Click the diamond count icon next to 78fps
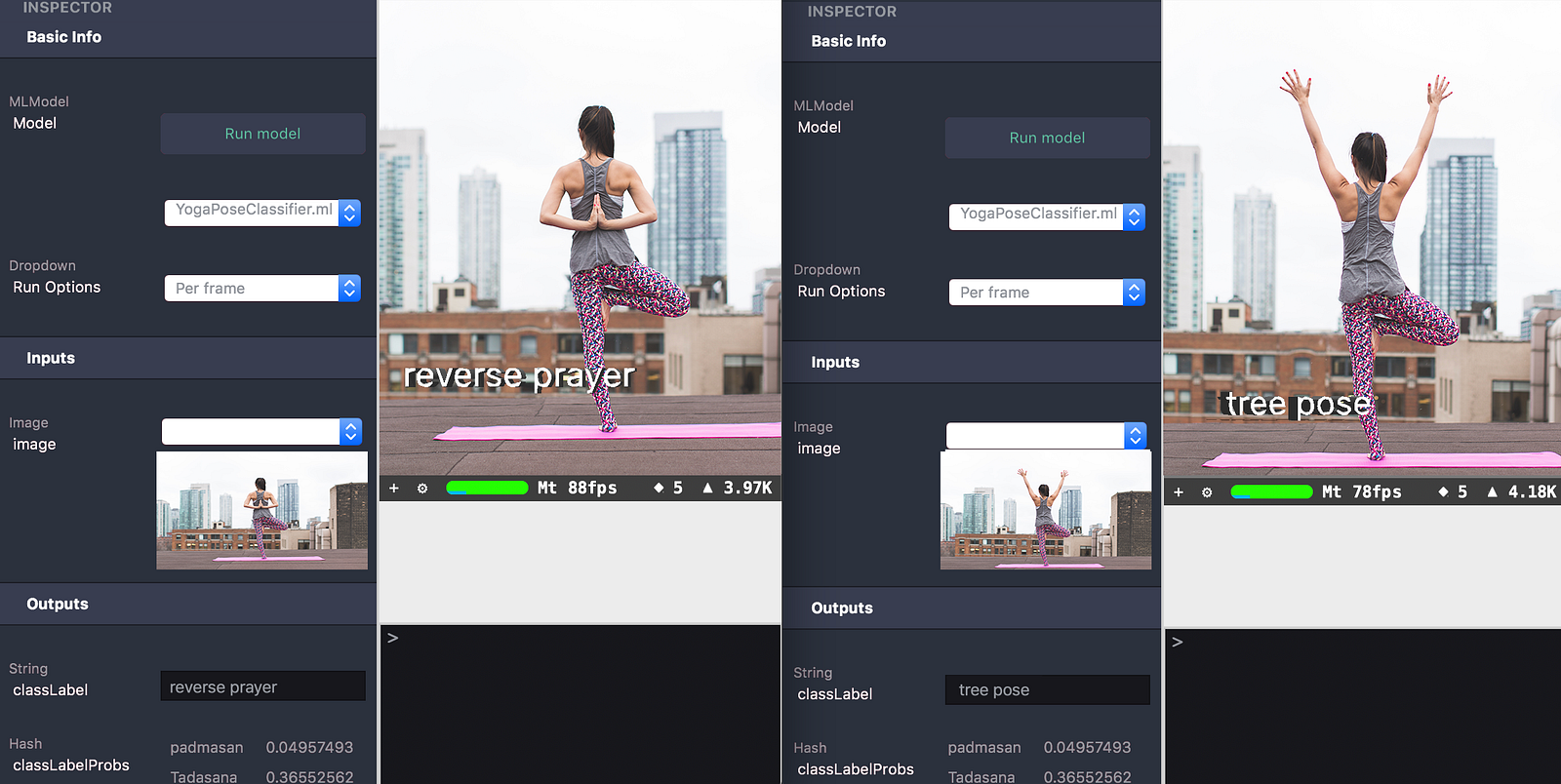Screen dimensions: 1561x784 point(1443,491)
